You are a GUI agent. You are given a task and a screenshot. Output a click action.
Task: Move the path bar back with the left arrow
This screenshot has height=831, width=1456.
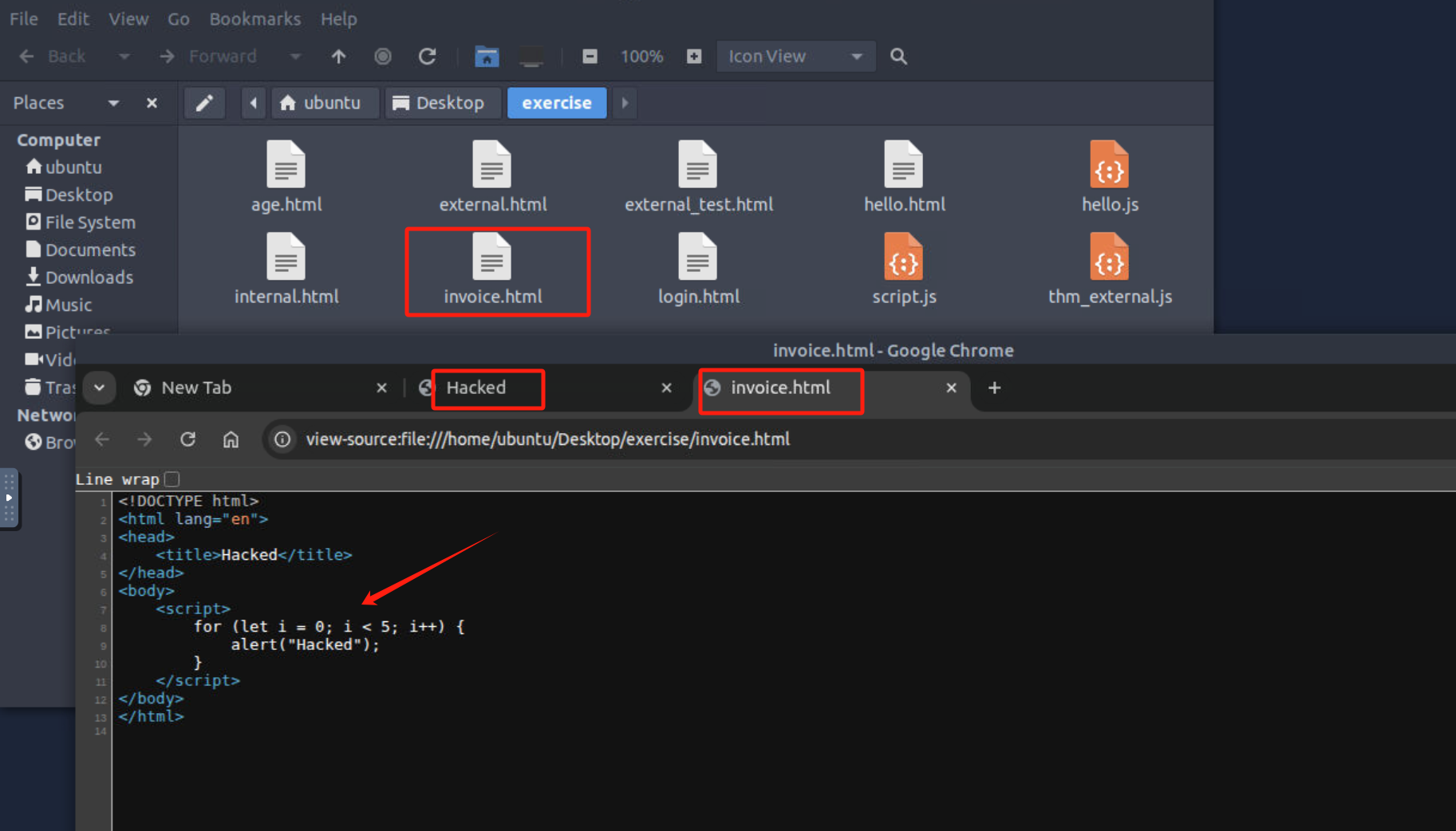coord(254,103)
